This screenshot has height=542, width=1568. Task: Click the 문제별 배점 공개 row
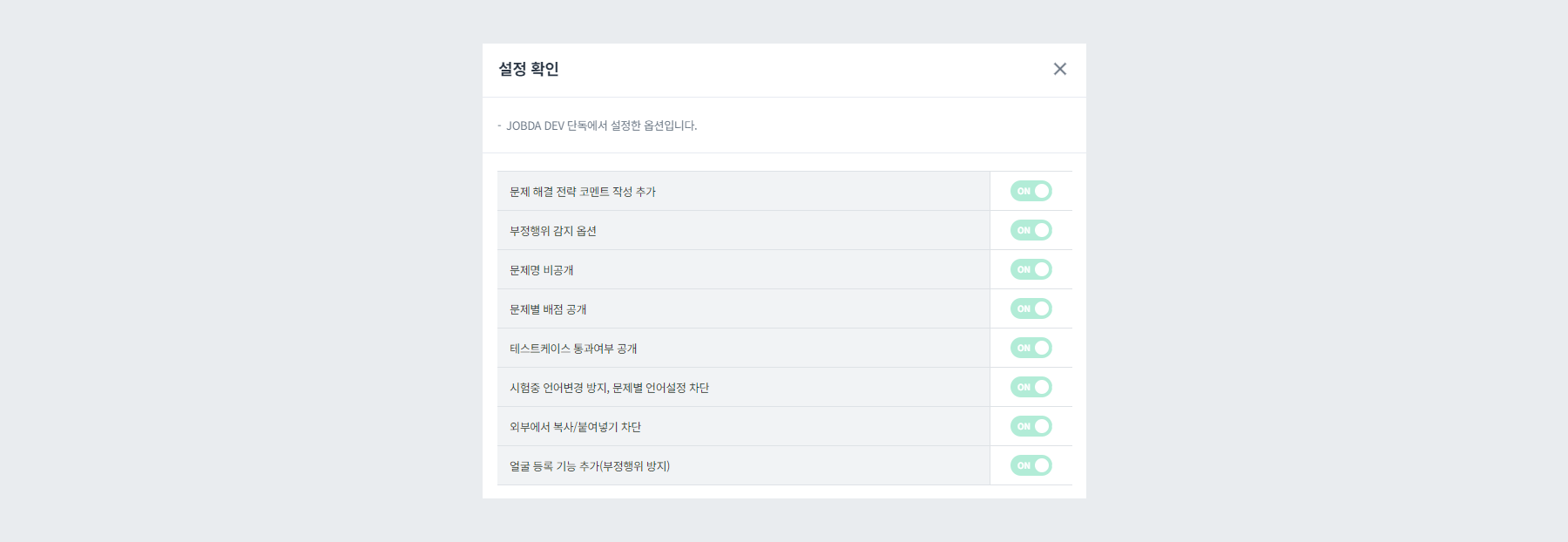point(548,309)
